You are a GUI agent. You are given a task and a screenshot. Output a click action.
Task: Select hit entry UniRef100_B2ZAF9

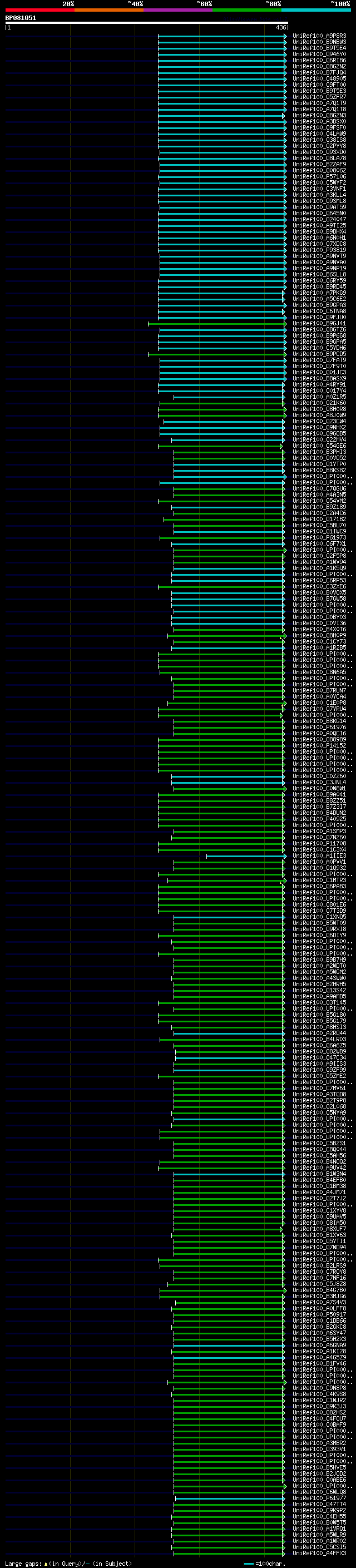(x=319, y=164)
